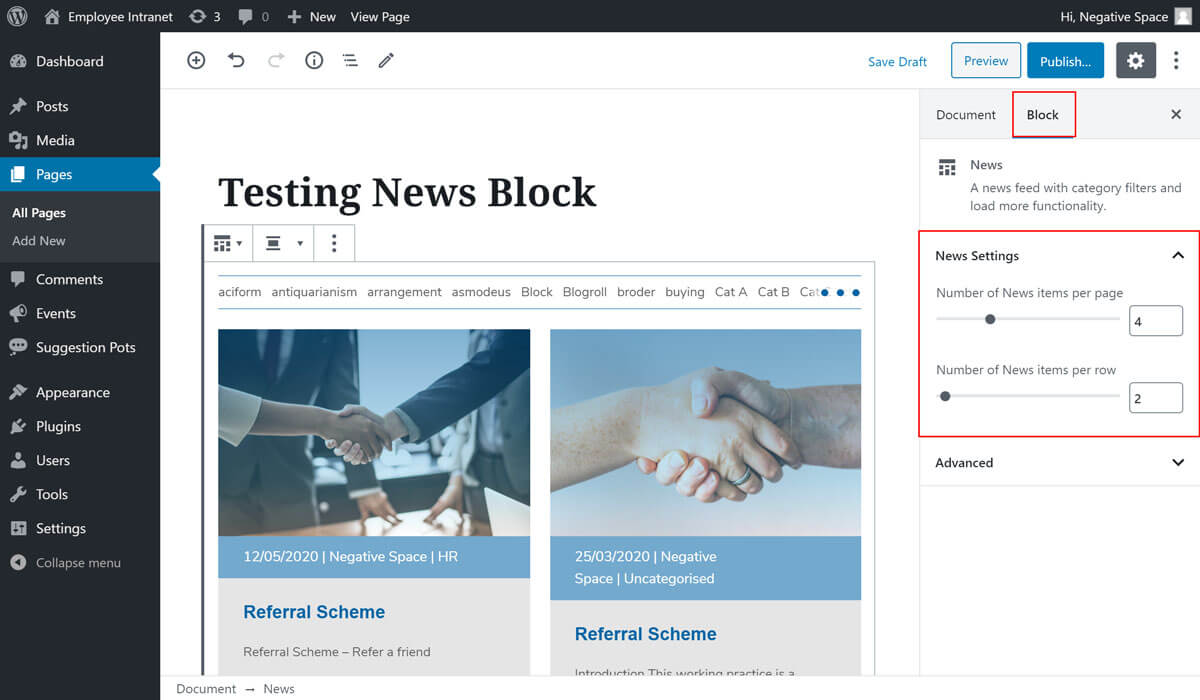Collapse the News Settings panel
1200x700 pixels.
tap(1177, 256)
